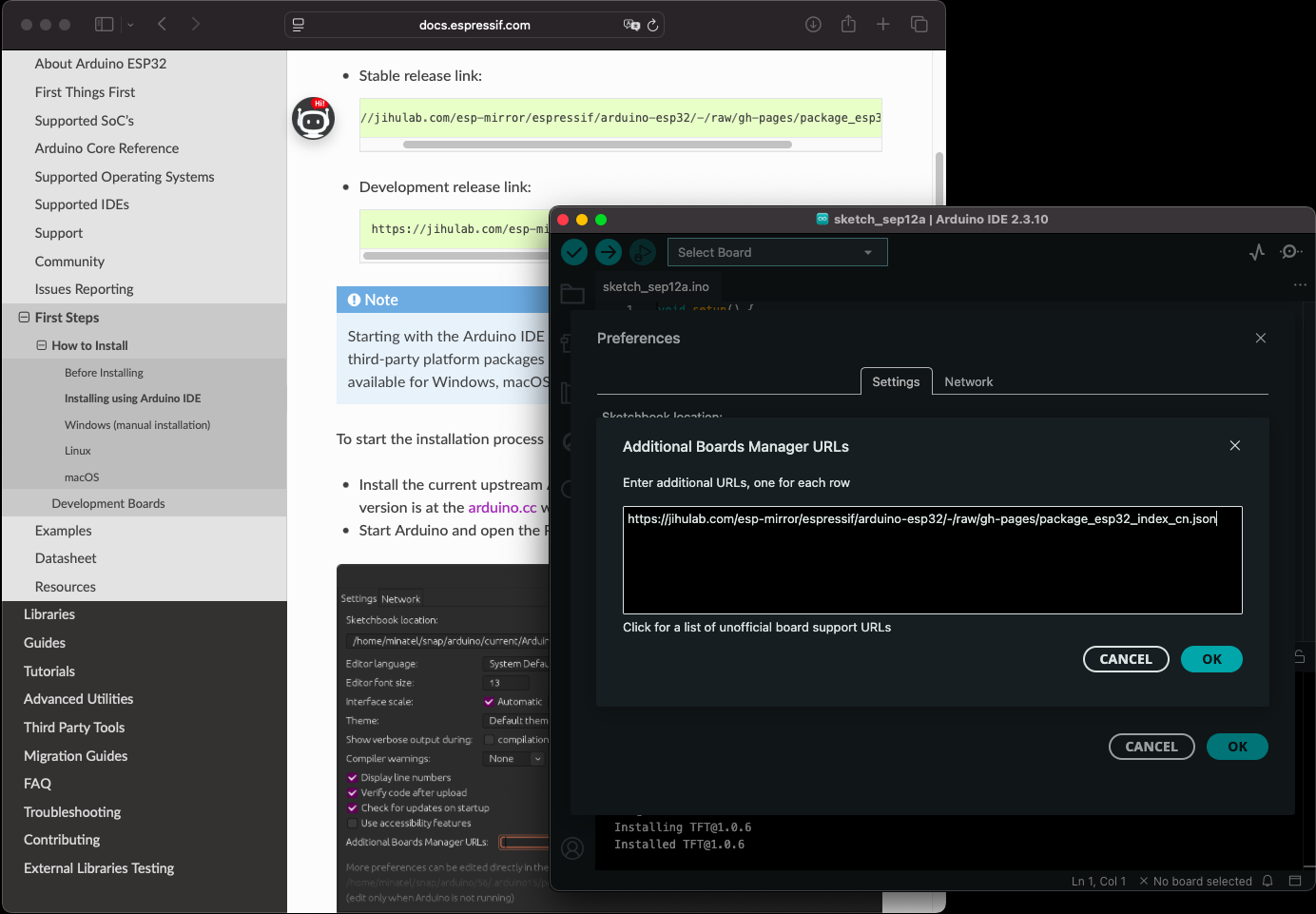Close the Preferences dialog with the X
The height and width of the screenshot is (914, 1316).
tap(1261, 339)
